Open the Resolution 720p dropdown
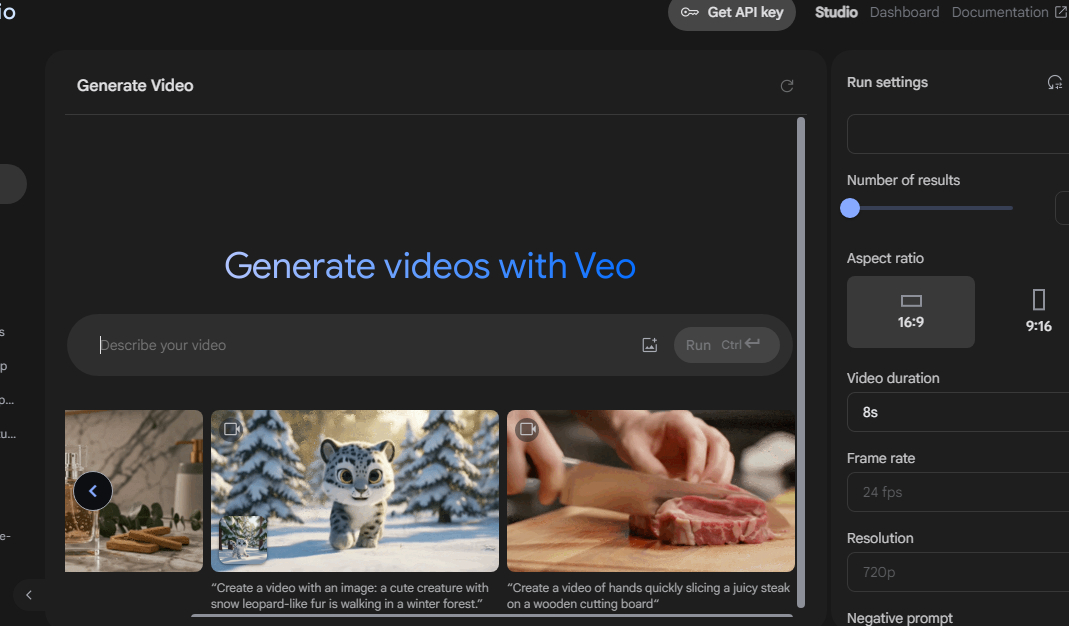 click(x=958, y=572)
